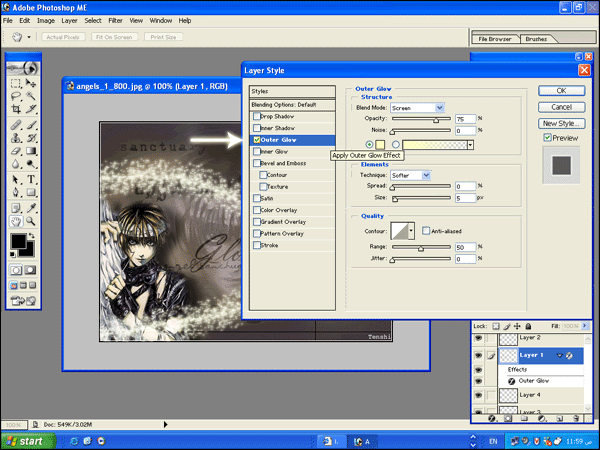The height and width of the screenshot is (450, 600).
Task: Hide Layer 2 with its eye icon
Action: pyautogui.click(x=478, y=338)
